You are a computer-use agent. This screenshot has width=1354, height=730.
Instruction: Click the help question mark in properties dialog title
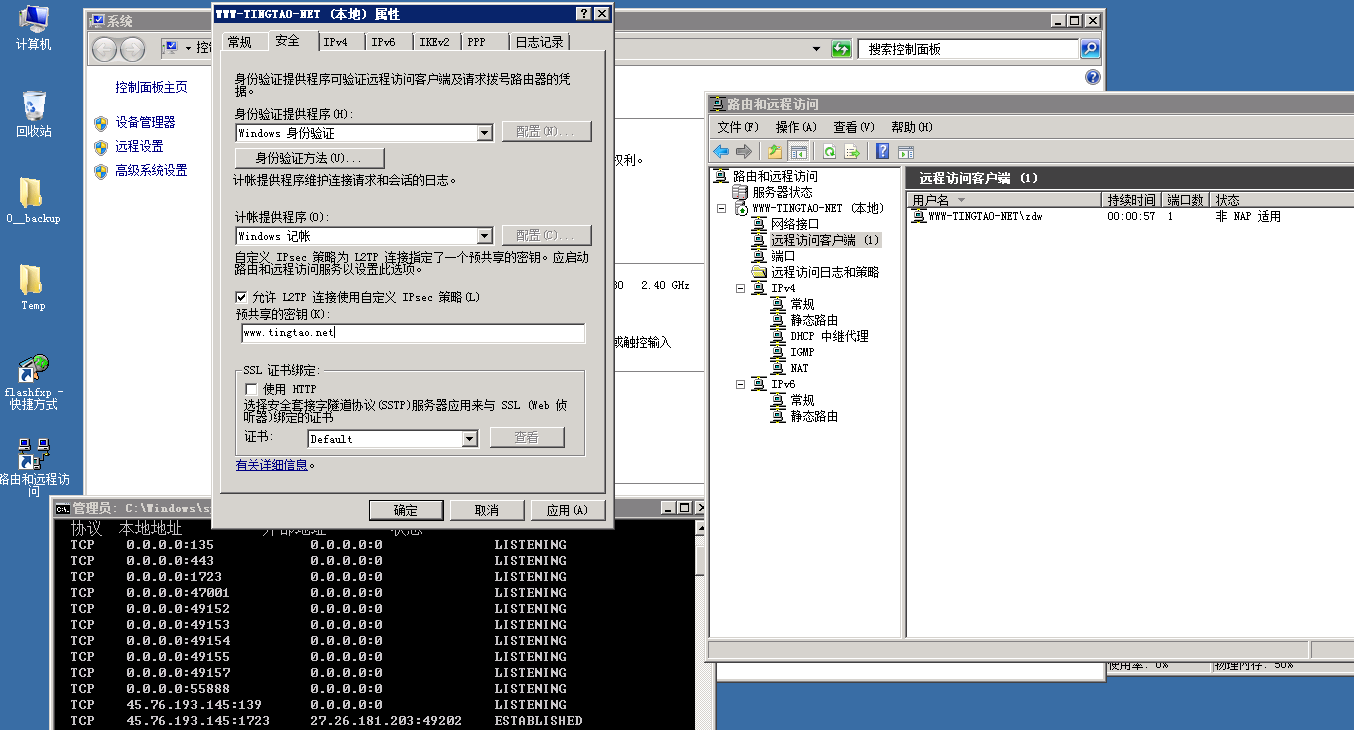(x=583, y=14)
